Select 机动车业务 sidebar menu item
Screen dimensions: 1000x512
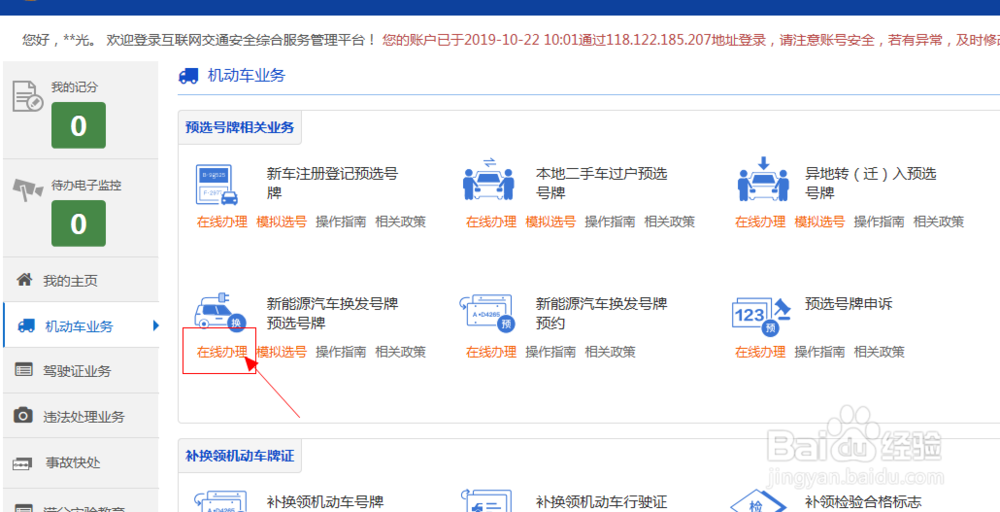pyautogui.click(x=81, y=326)
